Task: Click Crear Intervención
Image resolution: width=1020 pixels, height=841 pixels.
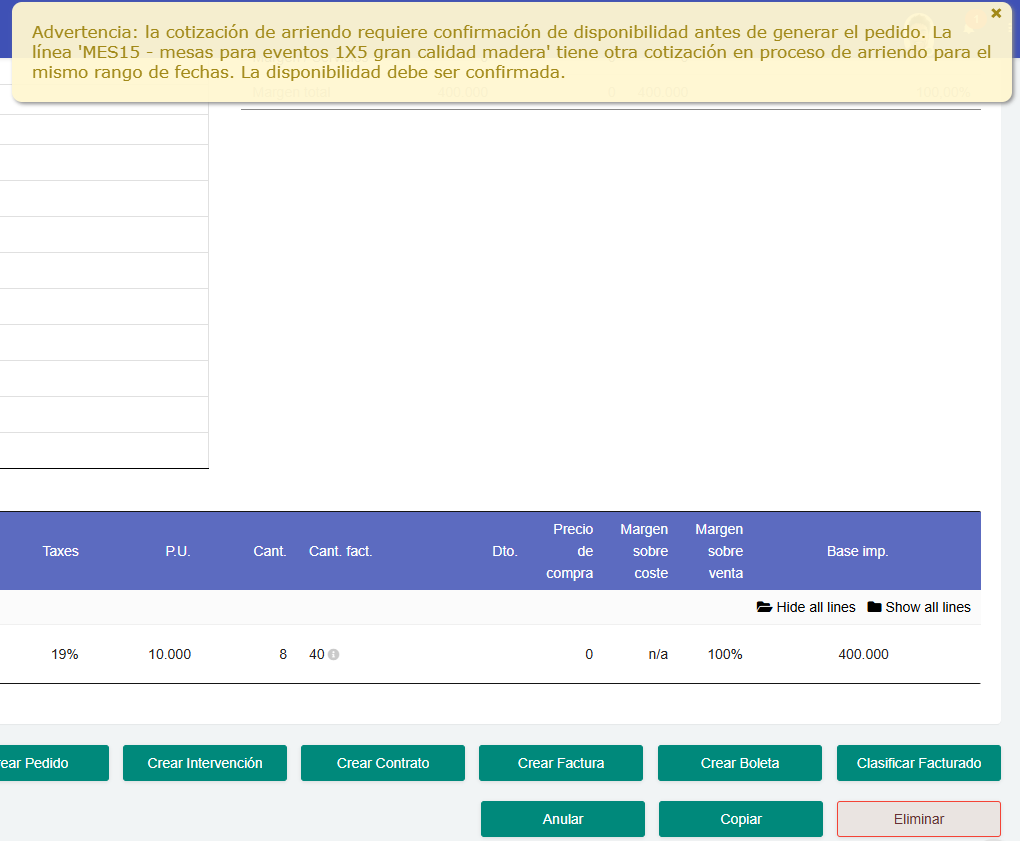Action: 204,763
